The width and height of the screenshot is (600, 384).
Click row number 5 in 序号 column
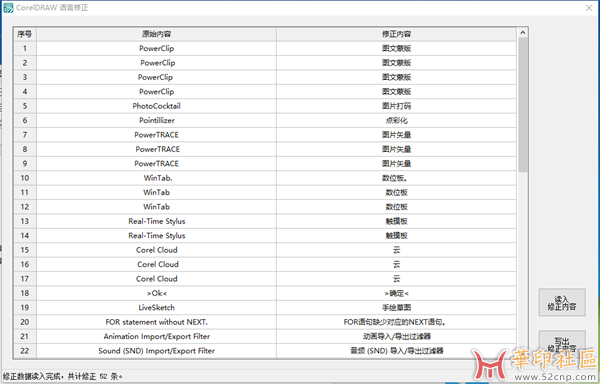(x=25, y=106)
